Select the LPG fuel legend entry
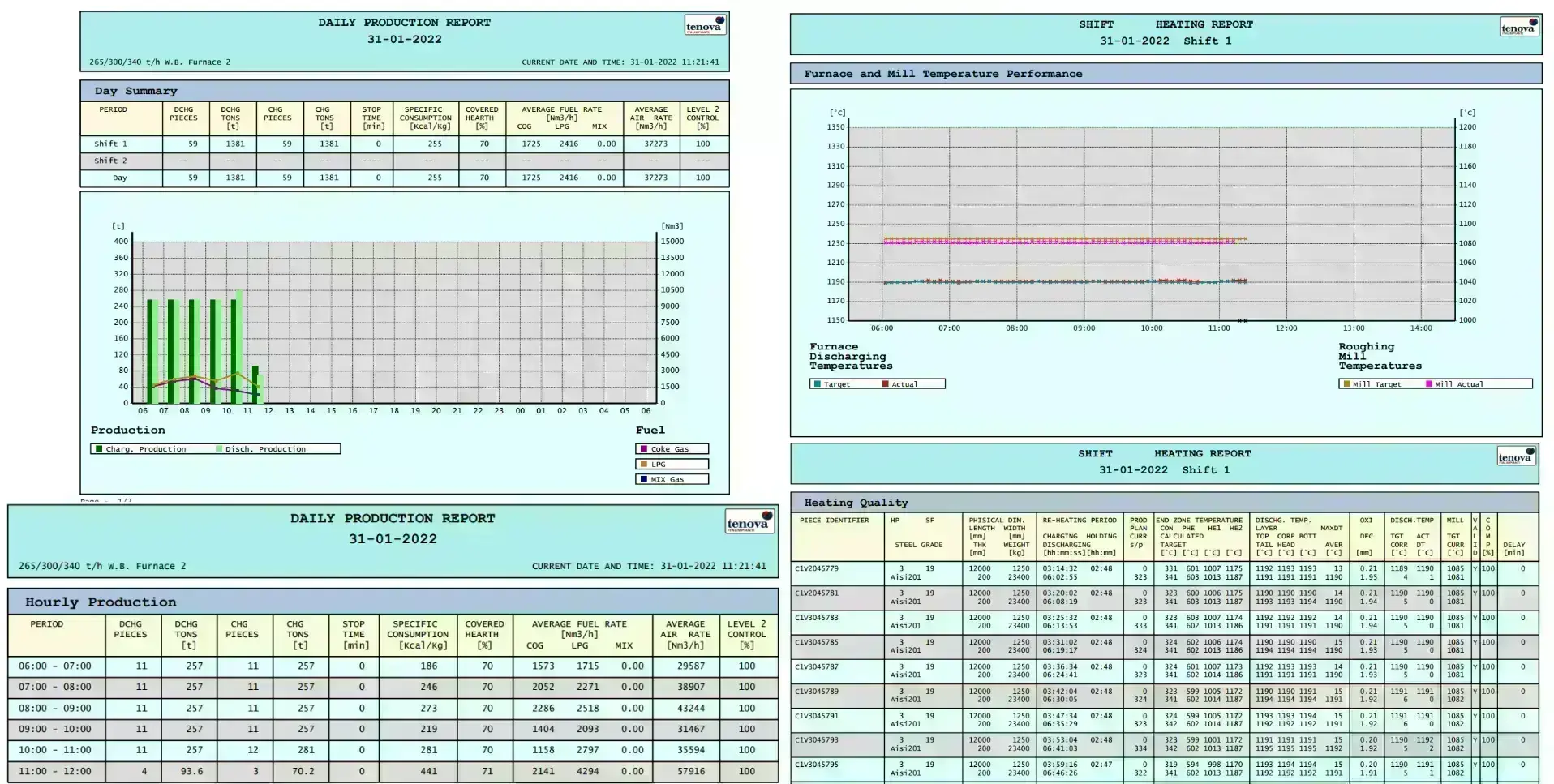This screenshot has width=1554, height=784. click(672, 464)
